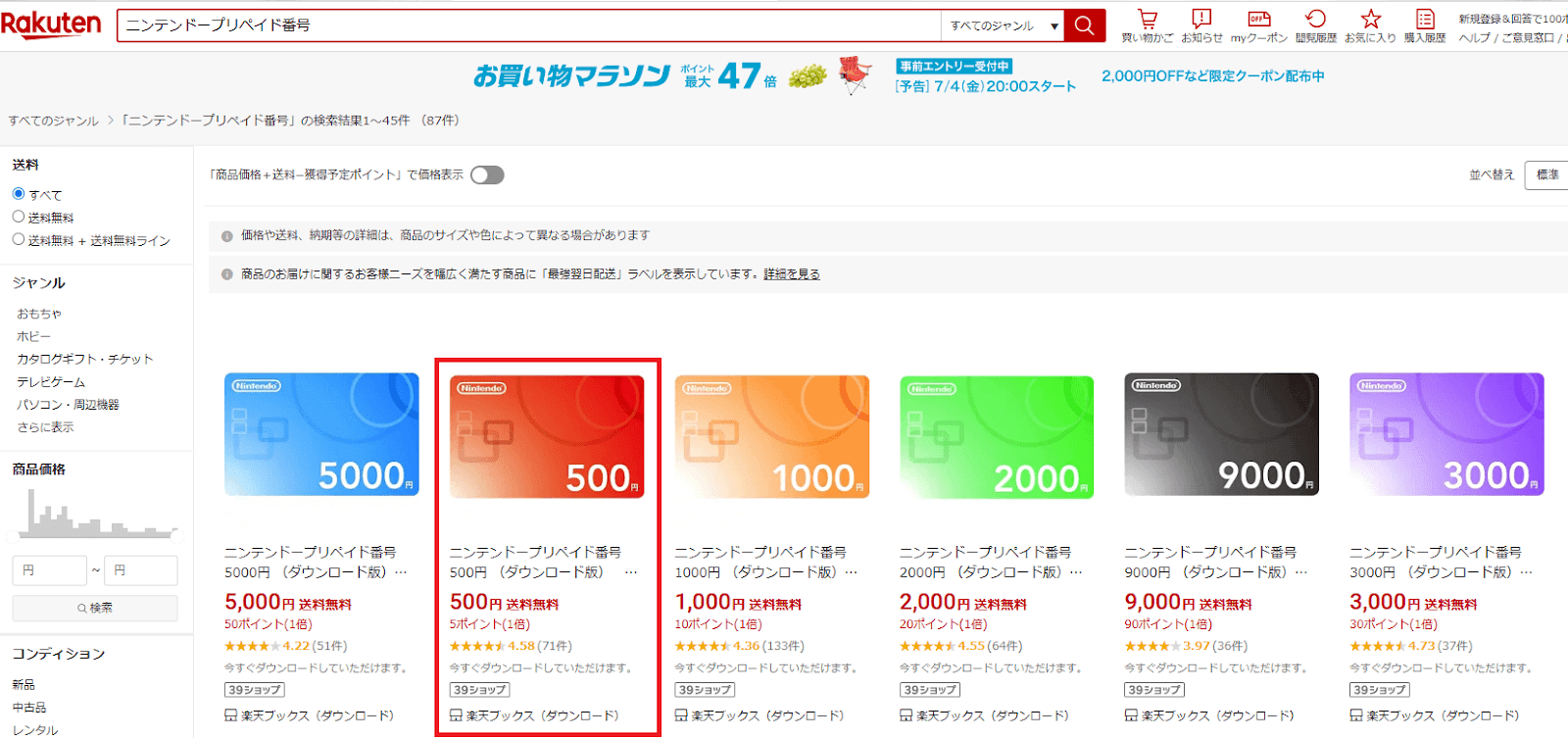
Task: Select the すべて shipping radio button
Action: (x=19, y=194)
